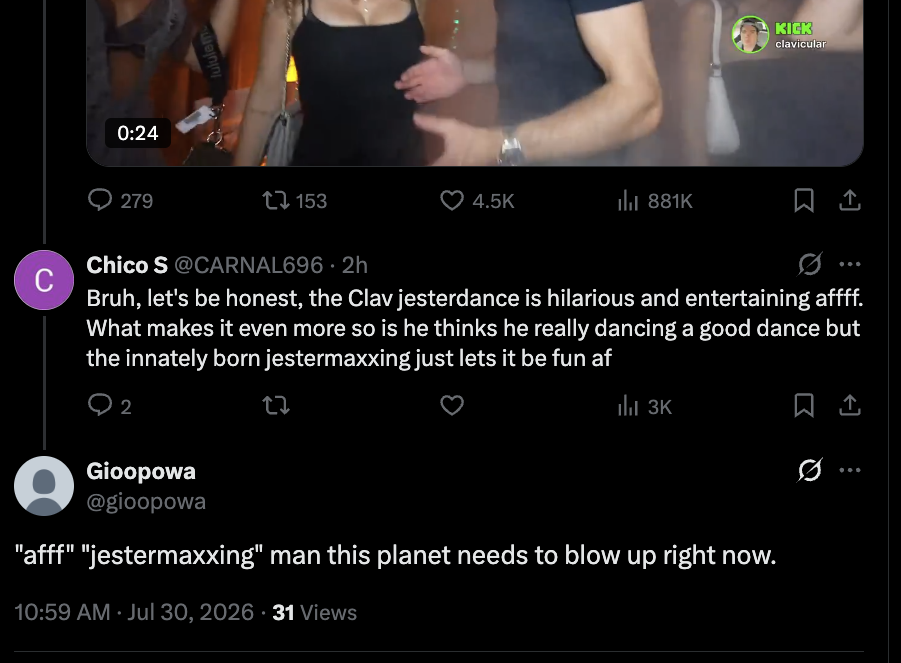The height and width of the screenshot is (663, 901).
Task: Bookmark Chico S's tweet
Action: click(803, 406)
